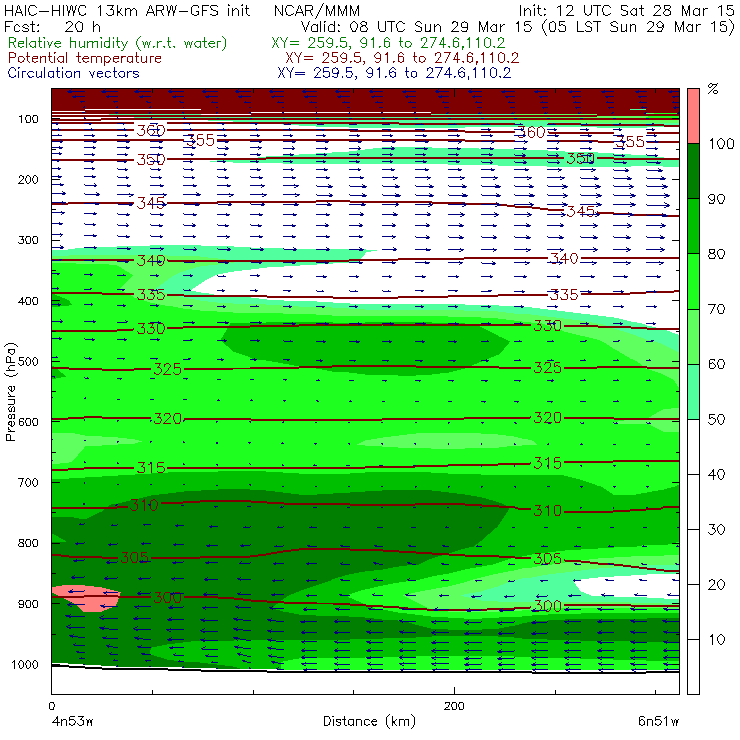Click the '1000' pressure axis tick label
Screen dimensions: 740x740
pyautogui.click(x=25, y=664)
